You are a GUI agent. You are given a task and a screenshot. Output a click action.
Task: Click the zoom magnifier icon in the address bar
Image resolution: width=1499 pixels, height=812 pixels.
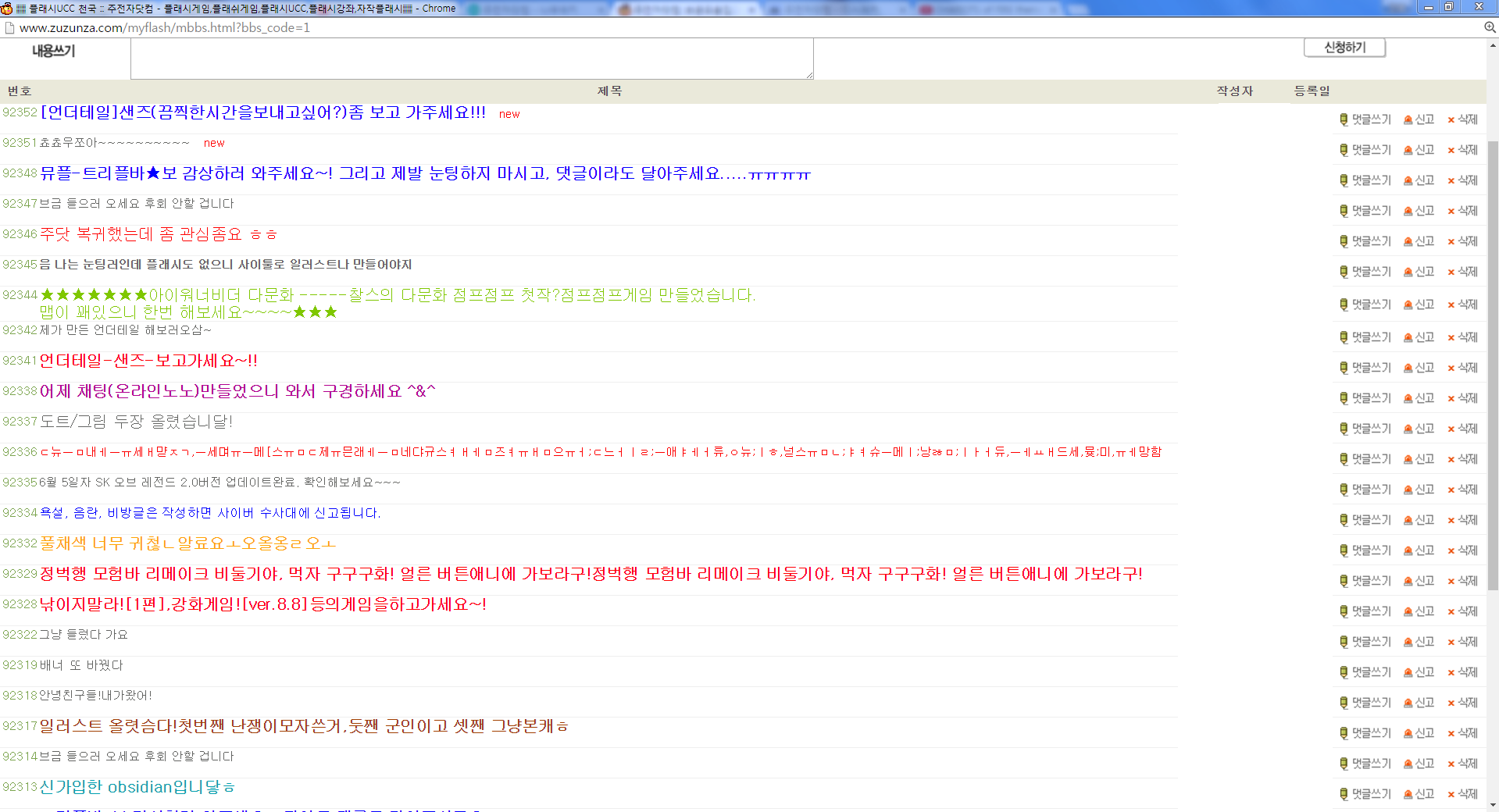point(1490,27)
